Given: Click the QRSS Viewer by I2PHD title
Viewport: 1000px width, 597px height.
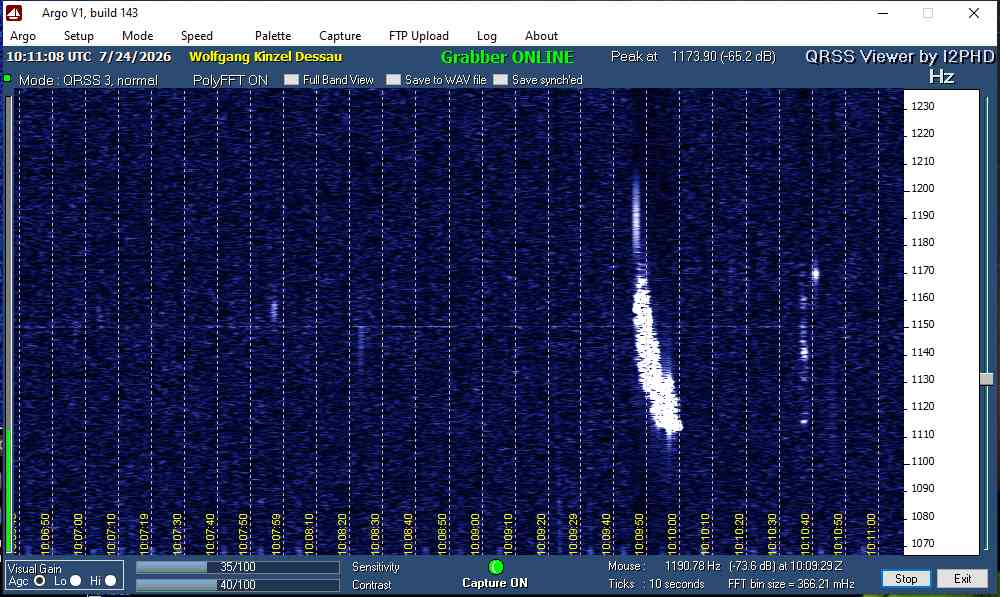Looking at the screenshot, I should (899, 57).
